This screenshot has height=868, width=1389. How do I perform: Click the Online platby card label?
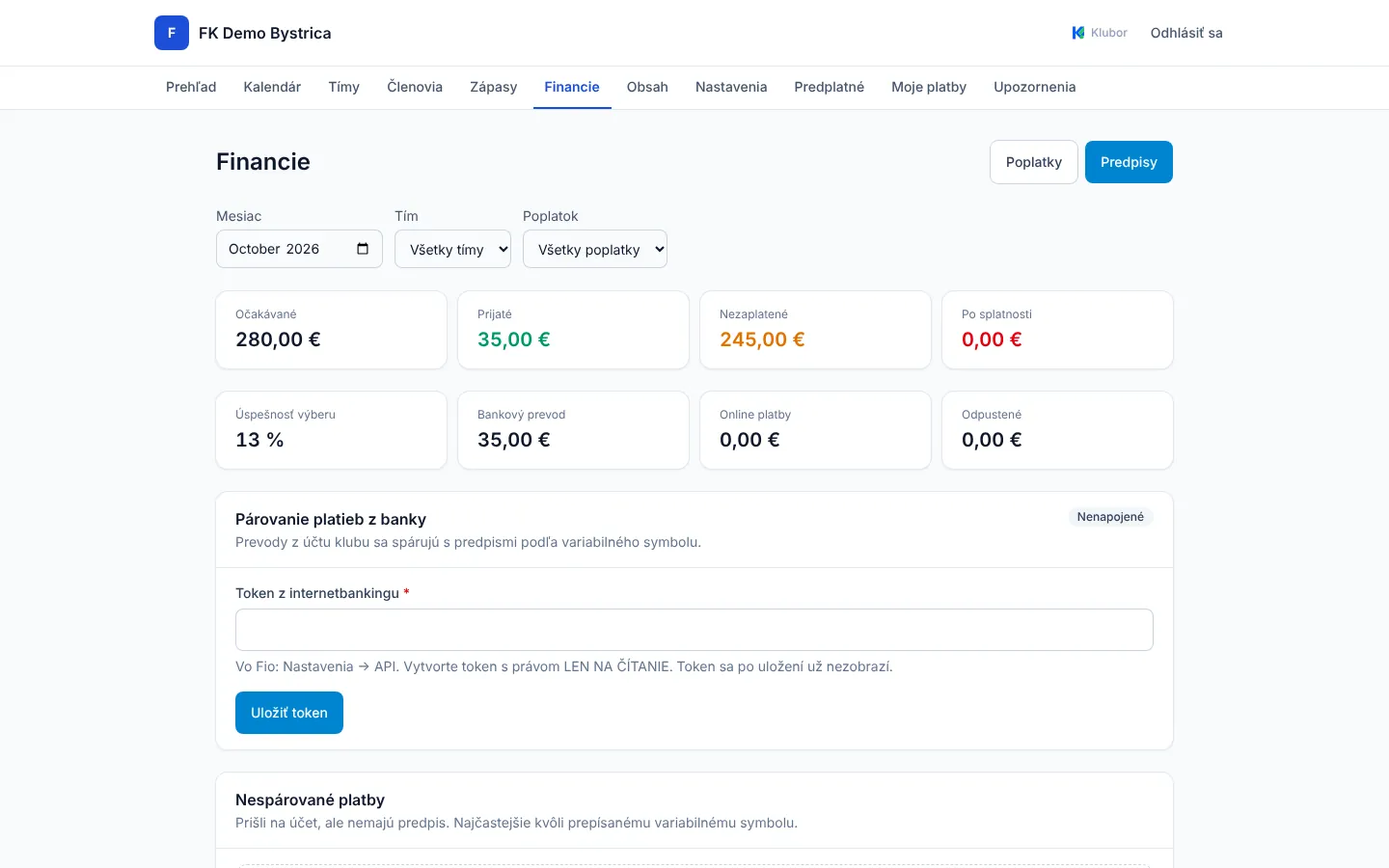click(755, 415)
